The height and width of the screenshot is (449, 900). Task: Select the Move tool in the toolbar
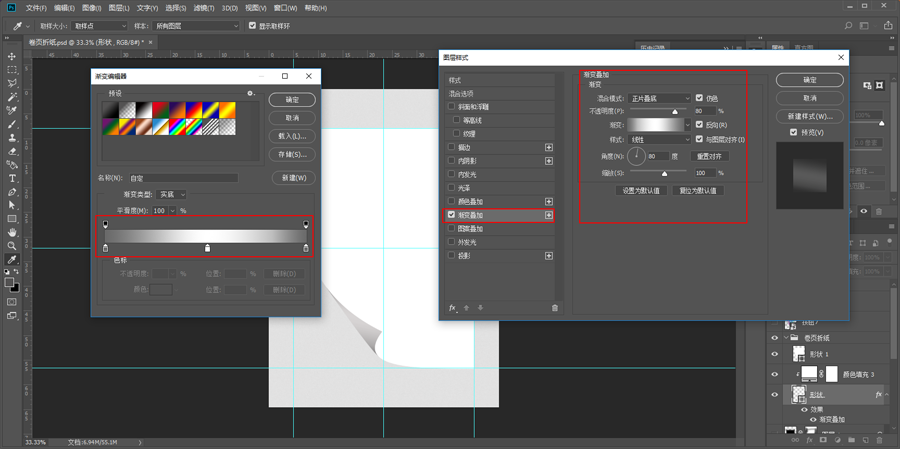tap(12, 57)
